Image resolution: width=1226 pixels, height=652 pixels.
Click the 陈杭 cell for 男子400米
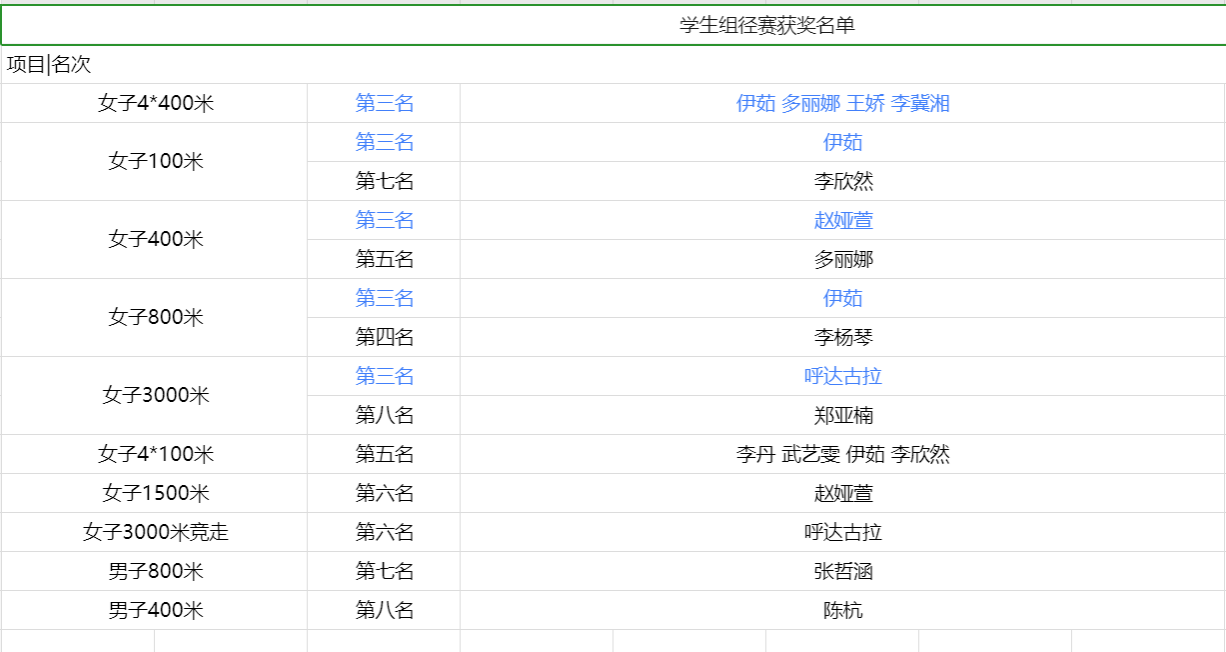coord(842,610)
